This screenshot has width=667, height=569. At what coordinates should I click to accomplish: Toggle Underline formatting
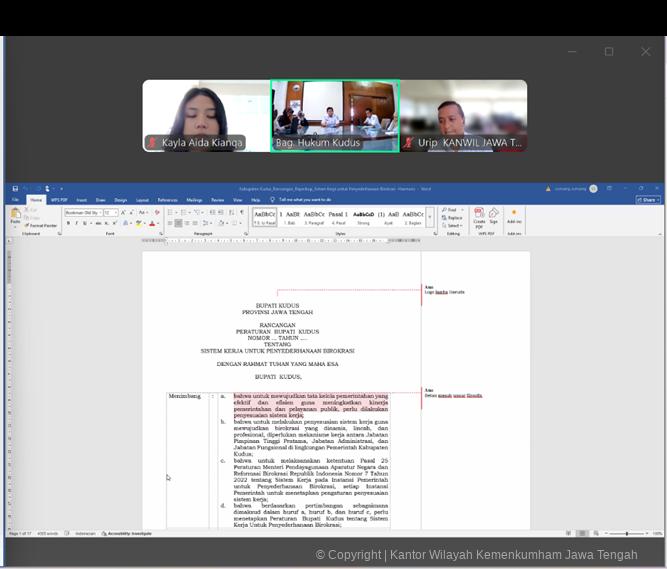pos(84,223)
